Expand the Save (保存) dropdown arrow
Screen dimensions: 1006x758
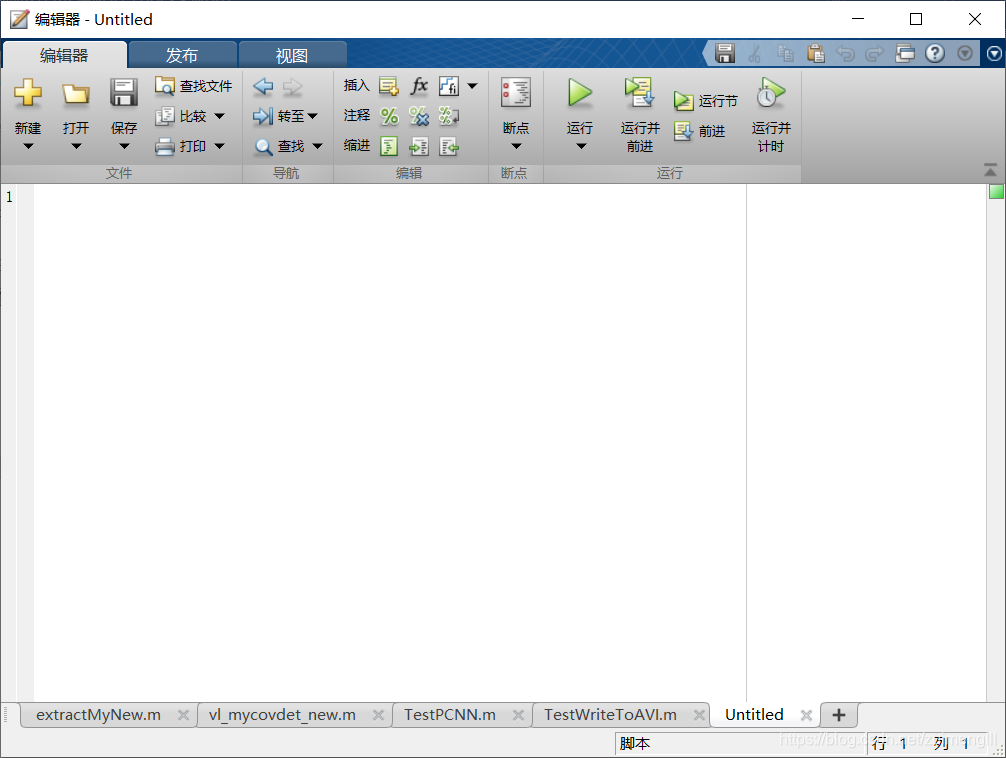124,146
